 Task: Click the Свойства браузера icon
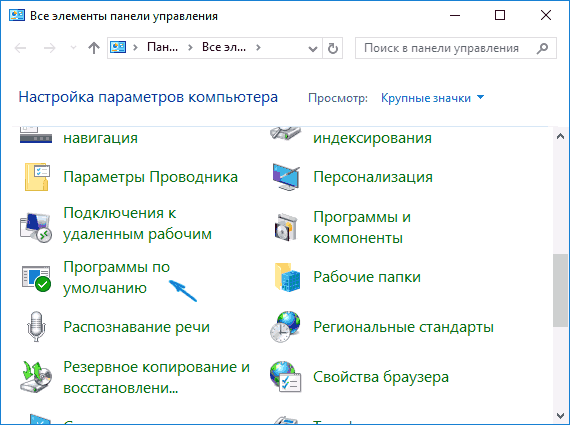pos(286,377)
